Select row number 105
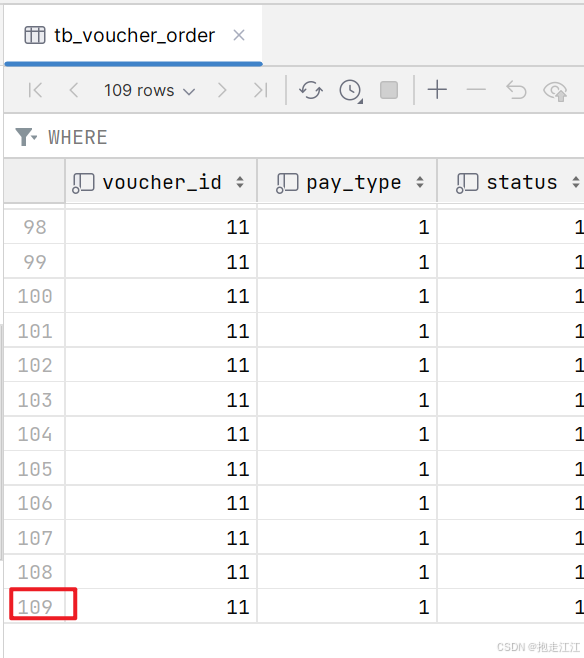Viewport: 584px width, 658px height. tap(35, 469)
